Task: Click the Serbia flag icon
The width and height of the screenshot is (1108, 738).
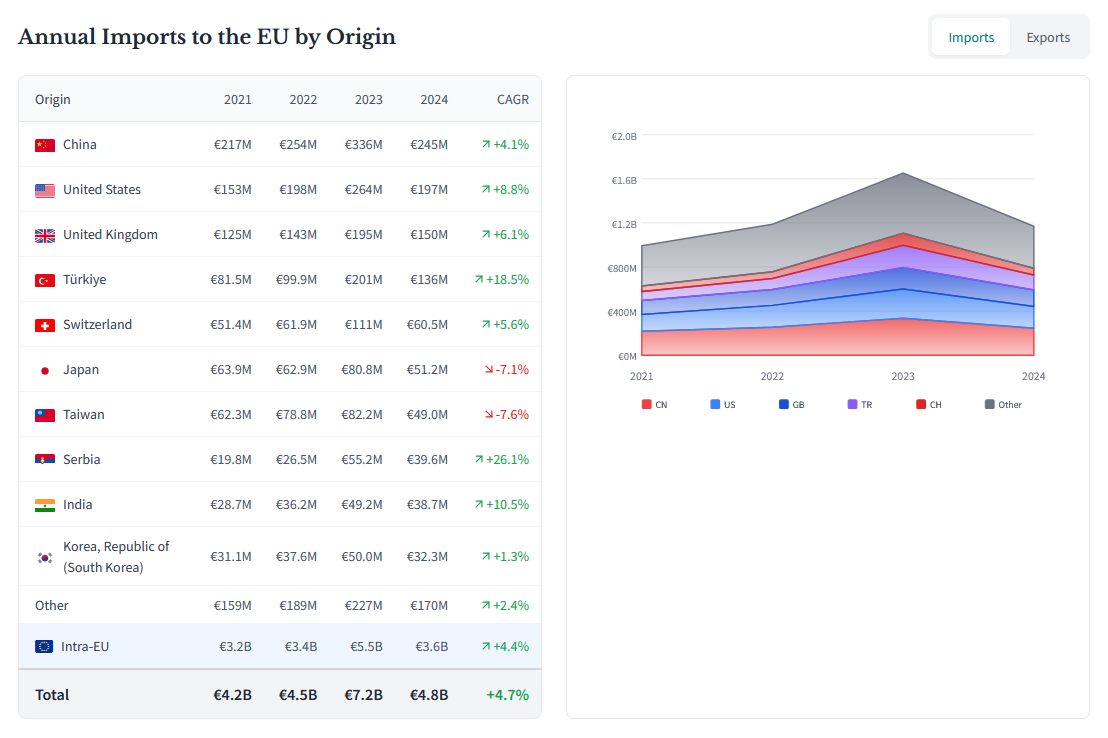Action: click(x=44, y=459)
